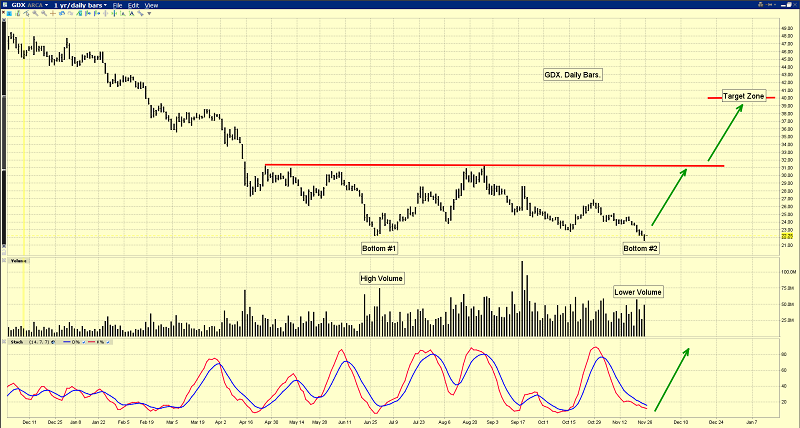
Task: Click the grey vertical line tool icon
Action: coord(105,13)
